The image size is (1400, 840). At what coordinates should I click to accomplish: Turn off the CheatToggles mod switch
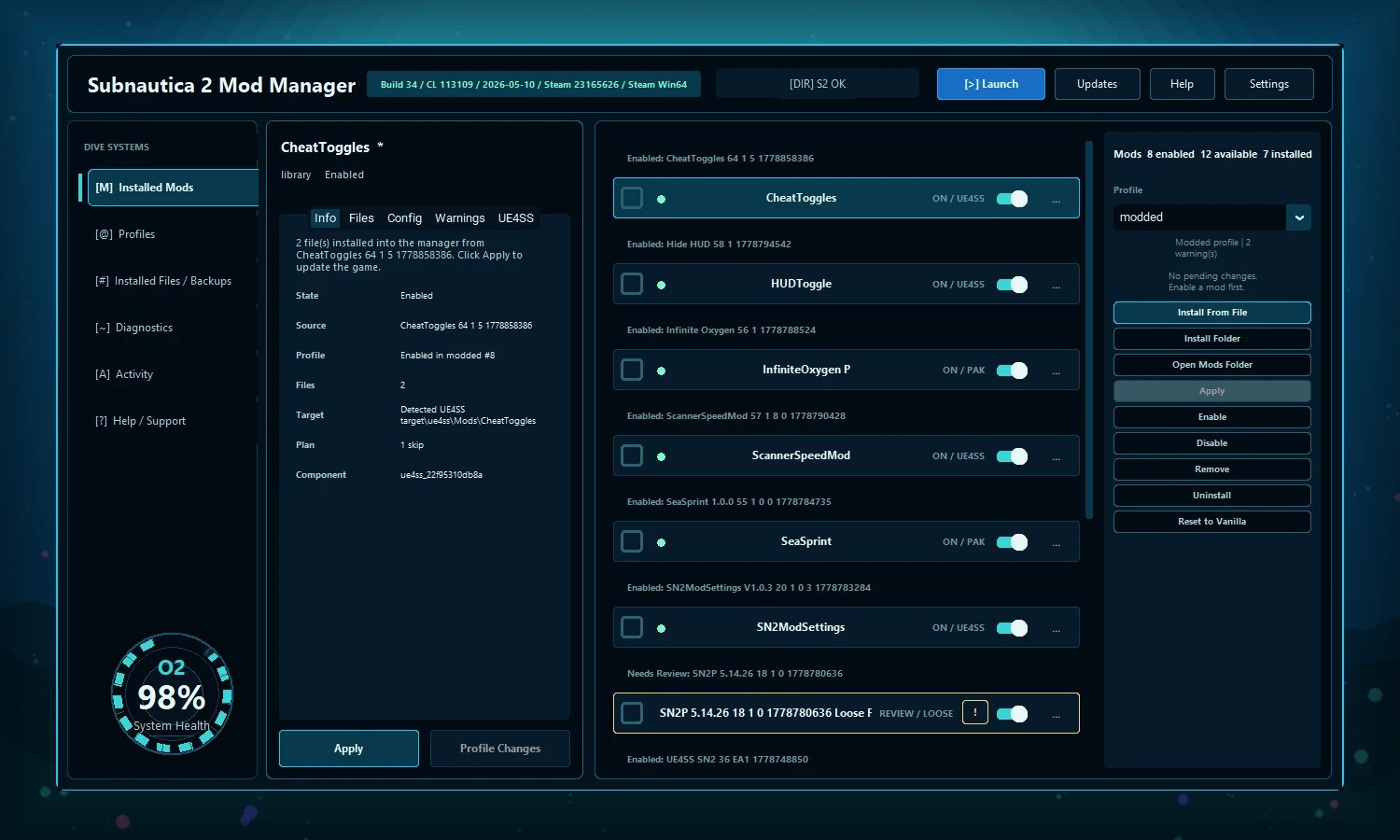point(1012,199)
